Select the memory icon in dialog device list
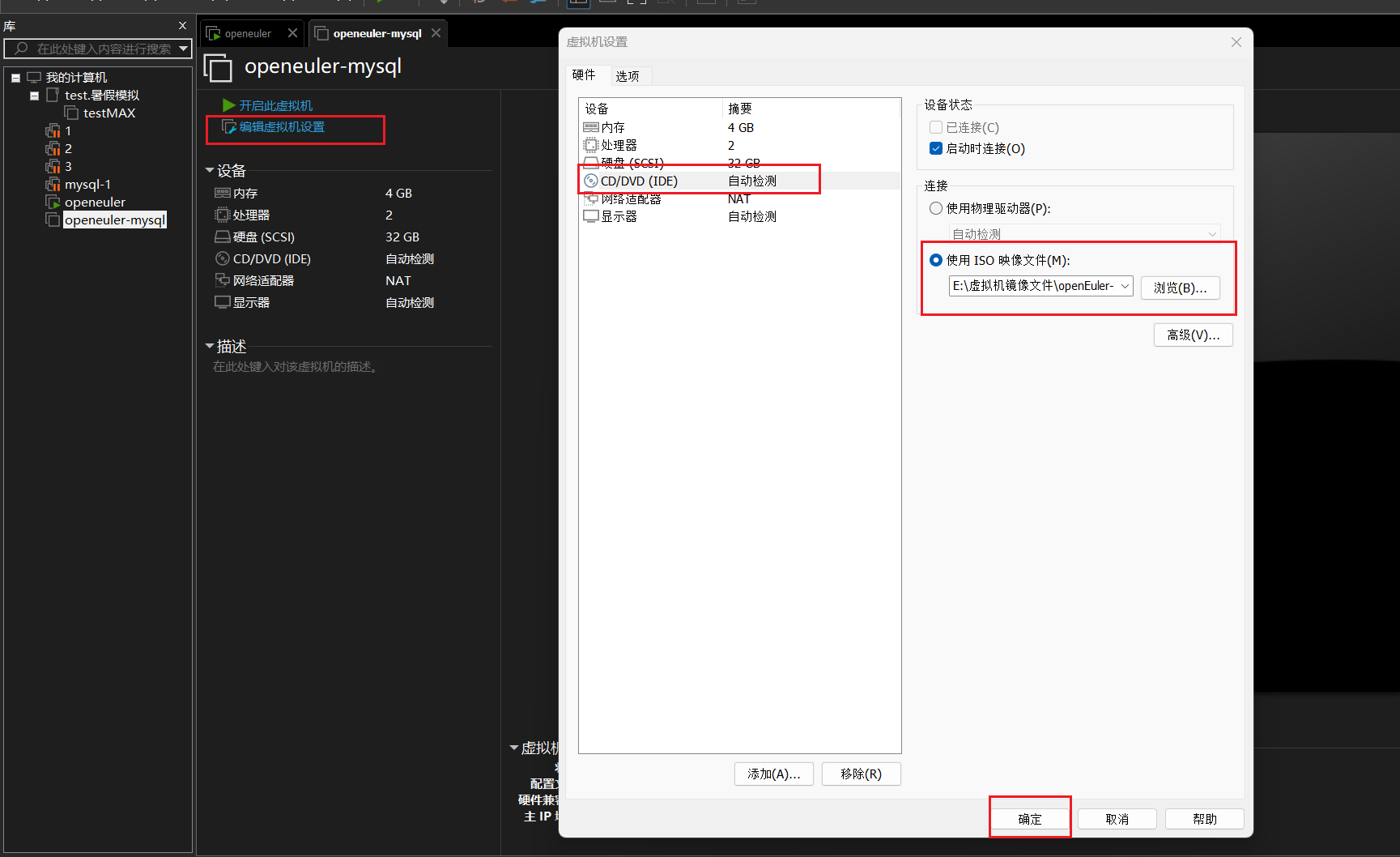Screen dimensions: 1400x857 [x=591, y=127]
